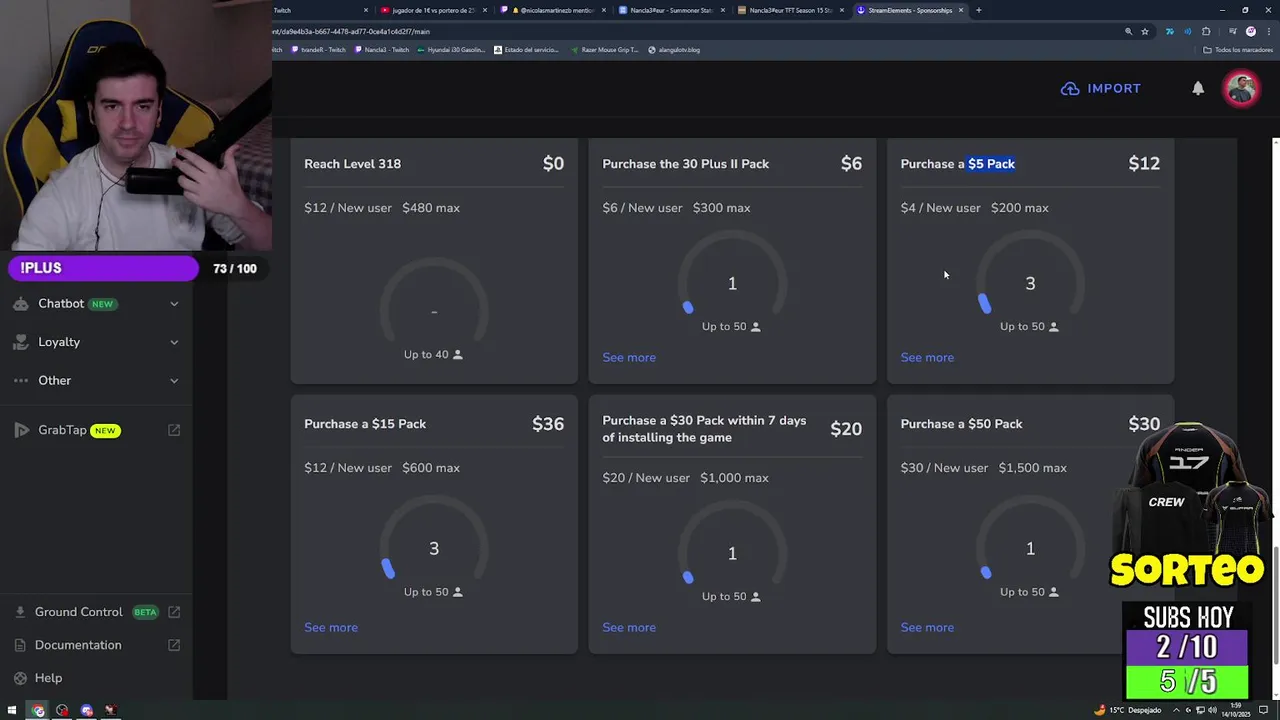
Task: Expand the Loyalty menu chevron
Action: (x=174, y=342)
